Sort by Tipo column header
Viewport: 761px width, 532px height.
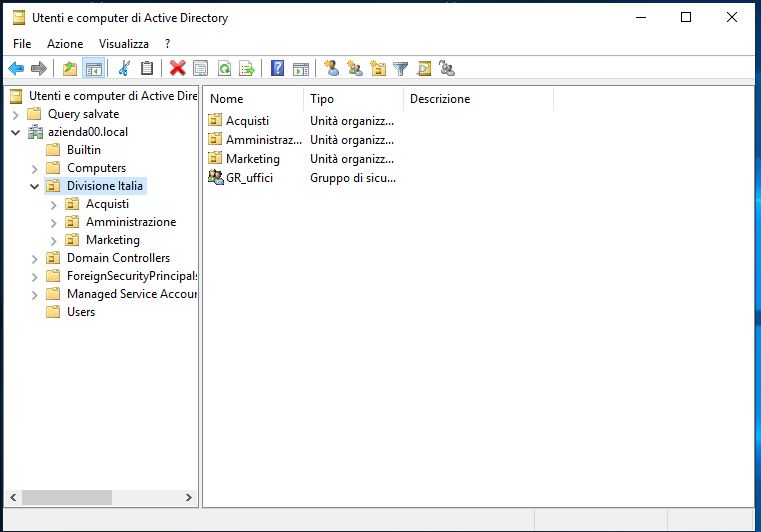[x=353, y=99]
